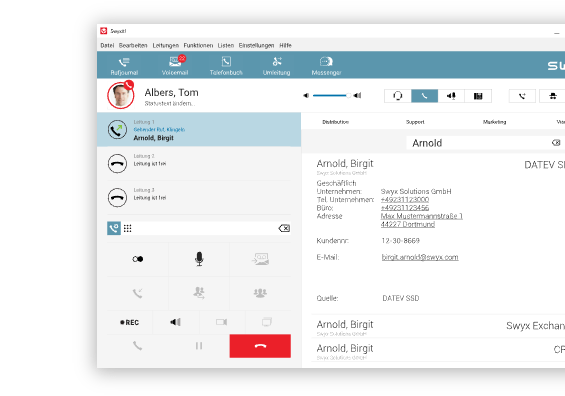Clear the Arnold search field
565x396 pixels.
point(556,143)
